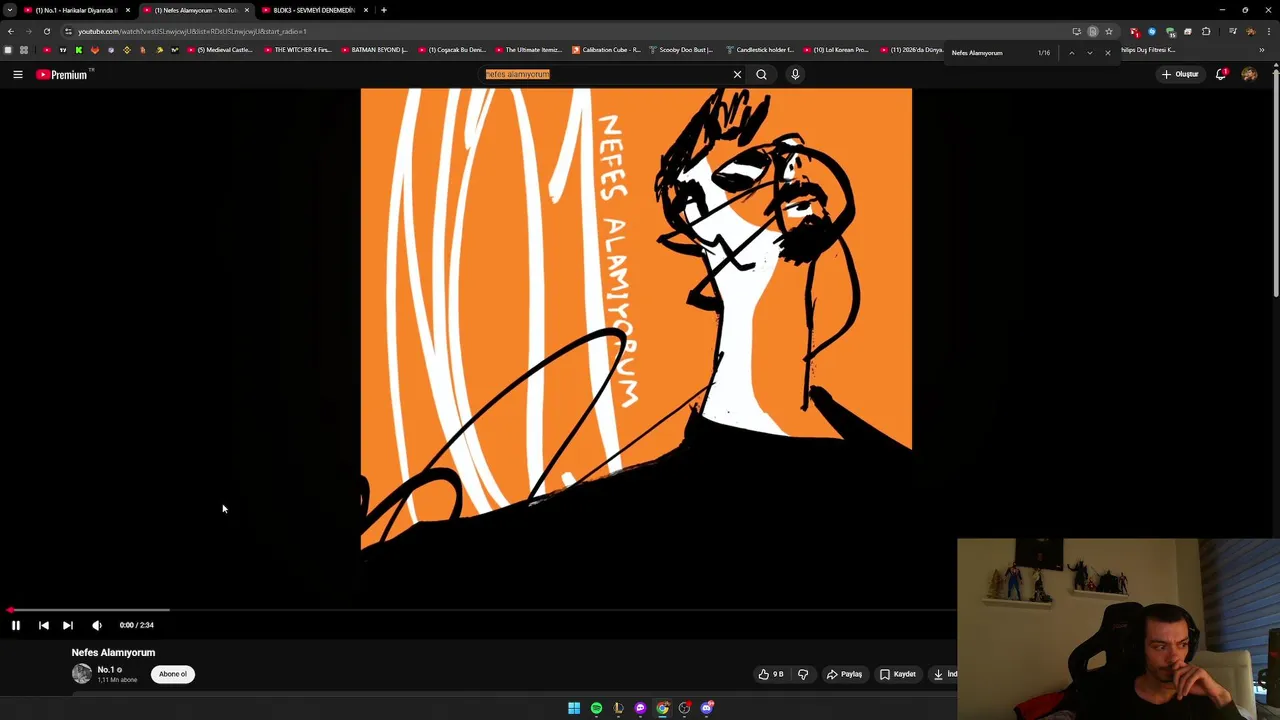Close the find-in-page bar
The width and height of the screenshot is (1280, 720).
tap(1108, 52)
